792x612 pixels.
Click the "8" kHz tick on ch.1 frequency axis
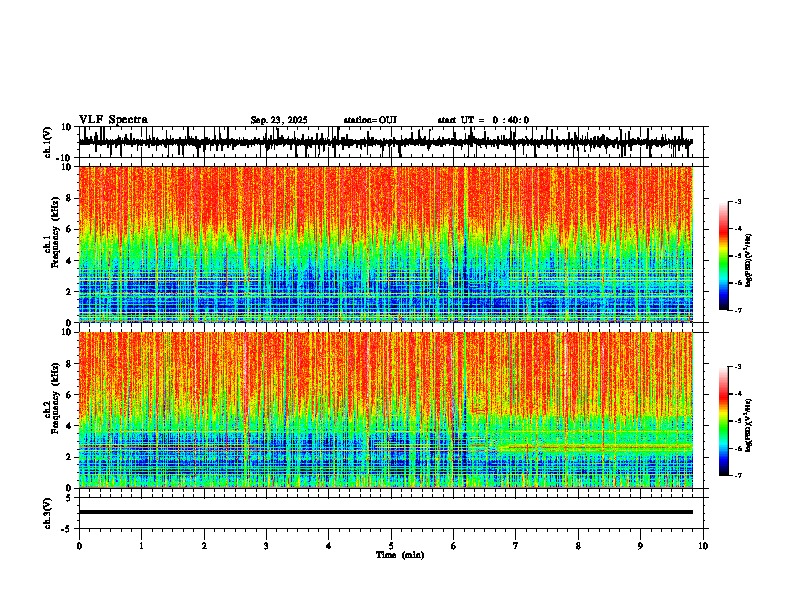pos(70,198)
